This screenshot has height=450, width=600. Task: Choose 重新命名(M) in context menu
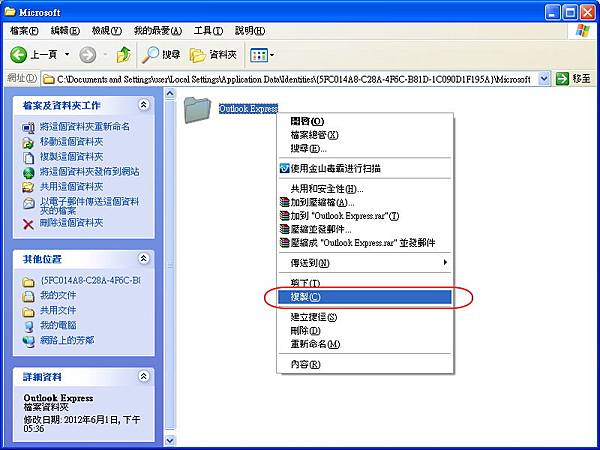365,344
